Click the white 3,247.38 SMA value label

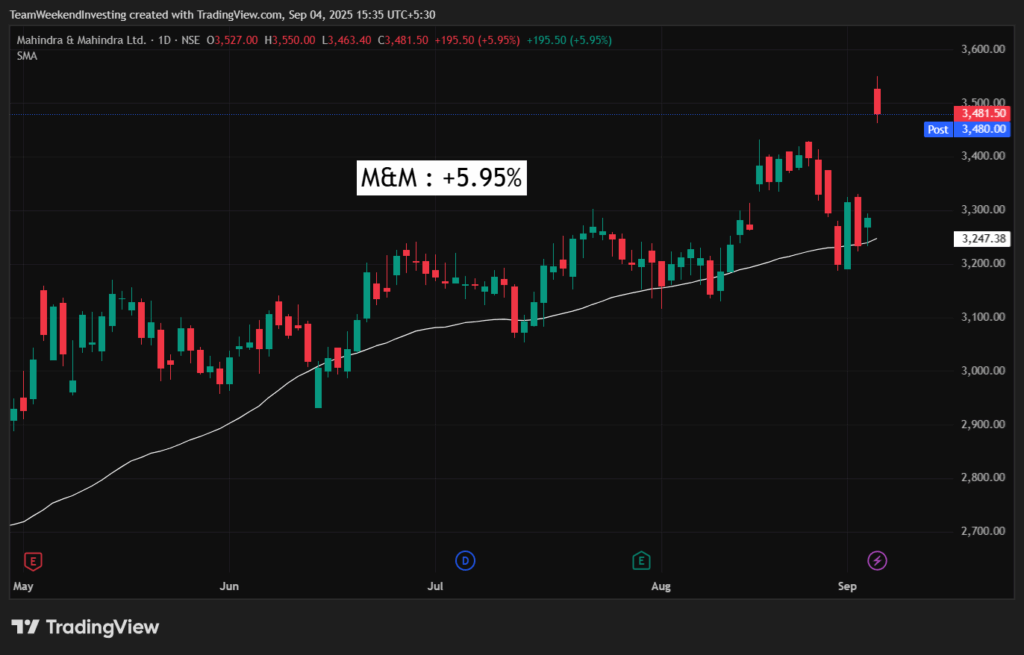click(x=982, y=239)
